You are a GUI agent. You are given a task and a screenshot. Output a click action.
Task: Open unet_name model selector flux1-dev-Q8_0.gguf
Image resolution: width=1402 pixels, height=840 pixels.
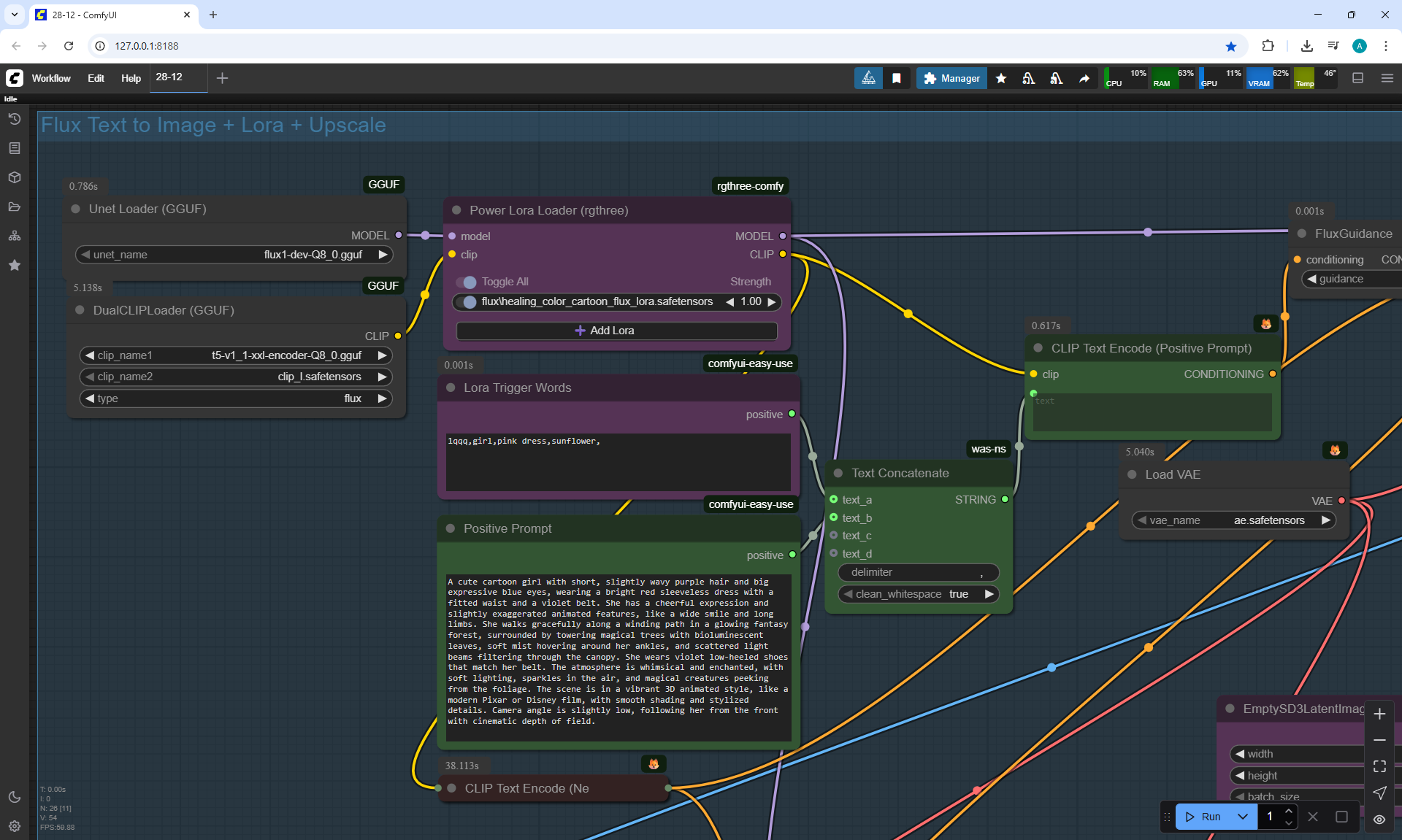click(x=313, y=255)
